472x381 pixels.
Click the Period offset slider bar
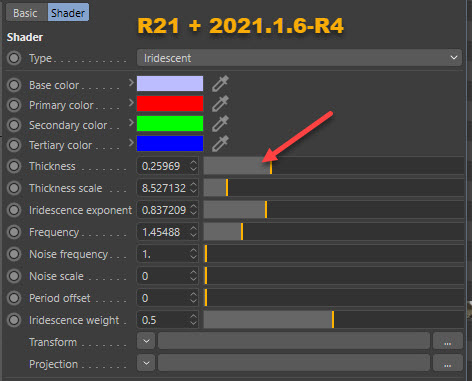[334, 298]
